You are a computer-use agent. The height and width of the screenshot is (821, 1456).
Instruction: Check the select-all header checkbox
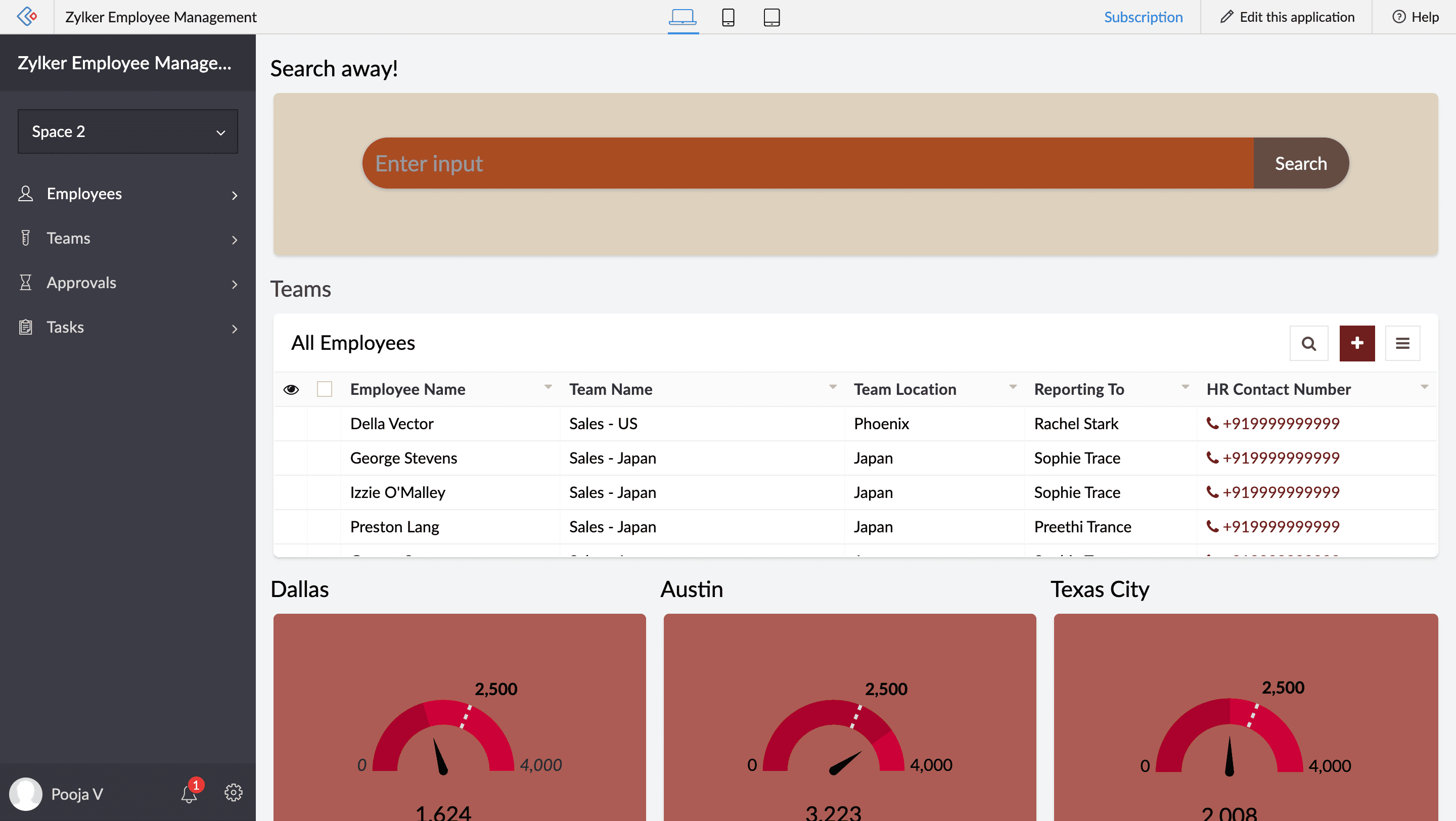point(325,389)
